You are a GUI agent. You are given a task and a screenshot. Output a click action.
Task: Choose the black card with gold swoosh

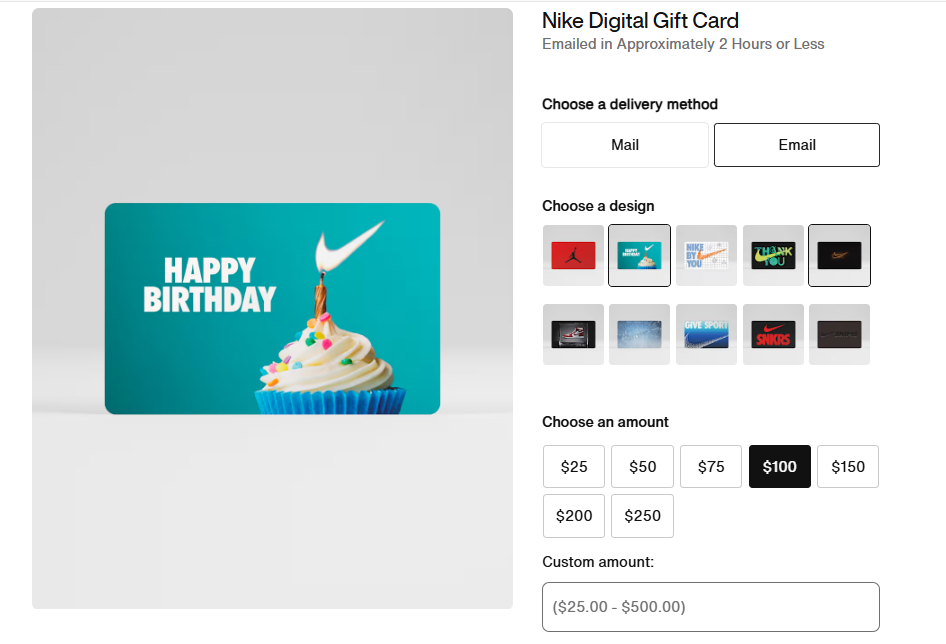point(839,255)
